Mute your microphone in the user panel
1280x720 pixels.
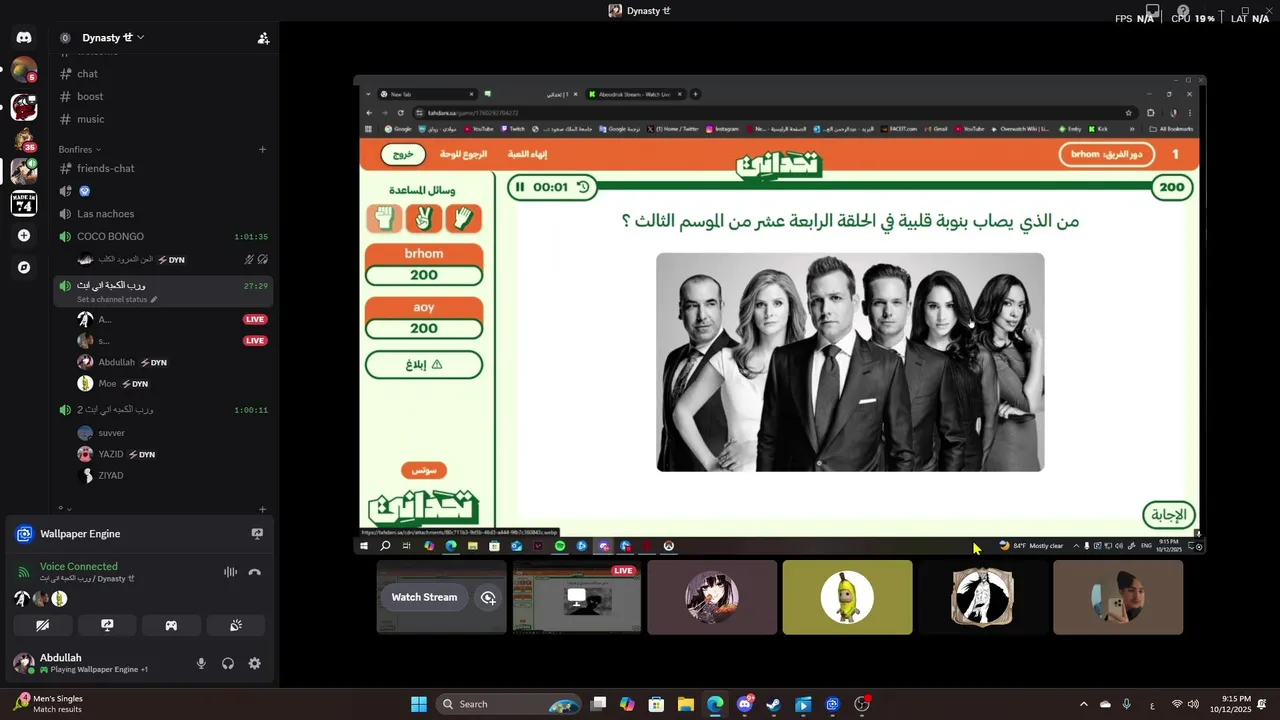tap(201, 663)
